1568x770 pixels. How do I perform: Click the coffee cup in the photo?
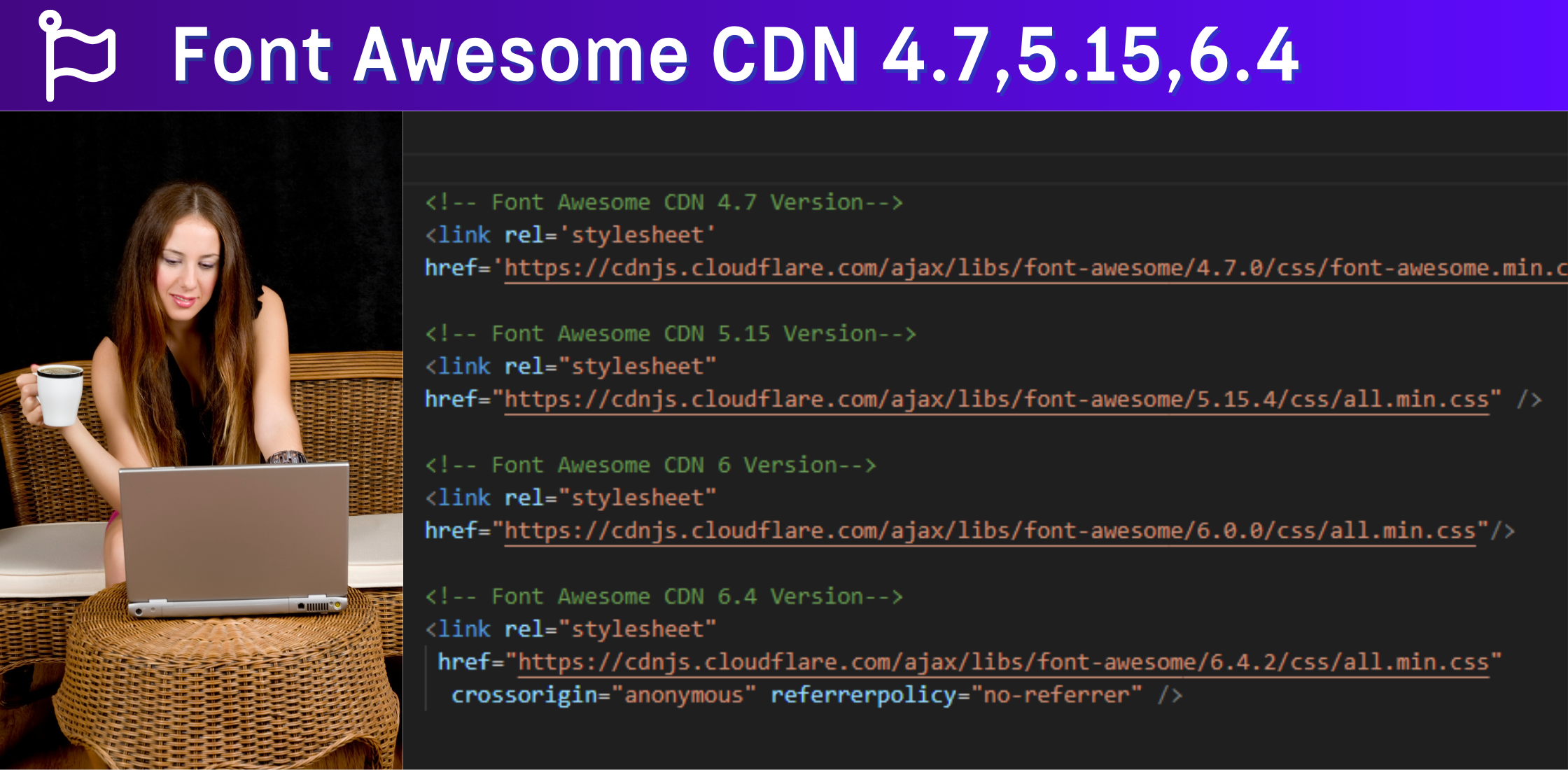tap(59, 394)
